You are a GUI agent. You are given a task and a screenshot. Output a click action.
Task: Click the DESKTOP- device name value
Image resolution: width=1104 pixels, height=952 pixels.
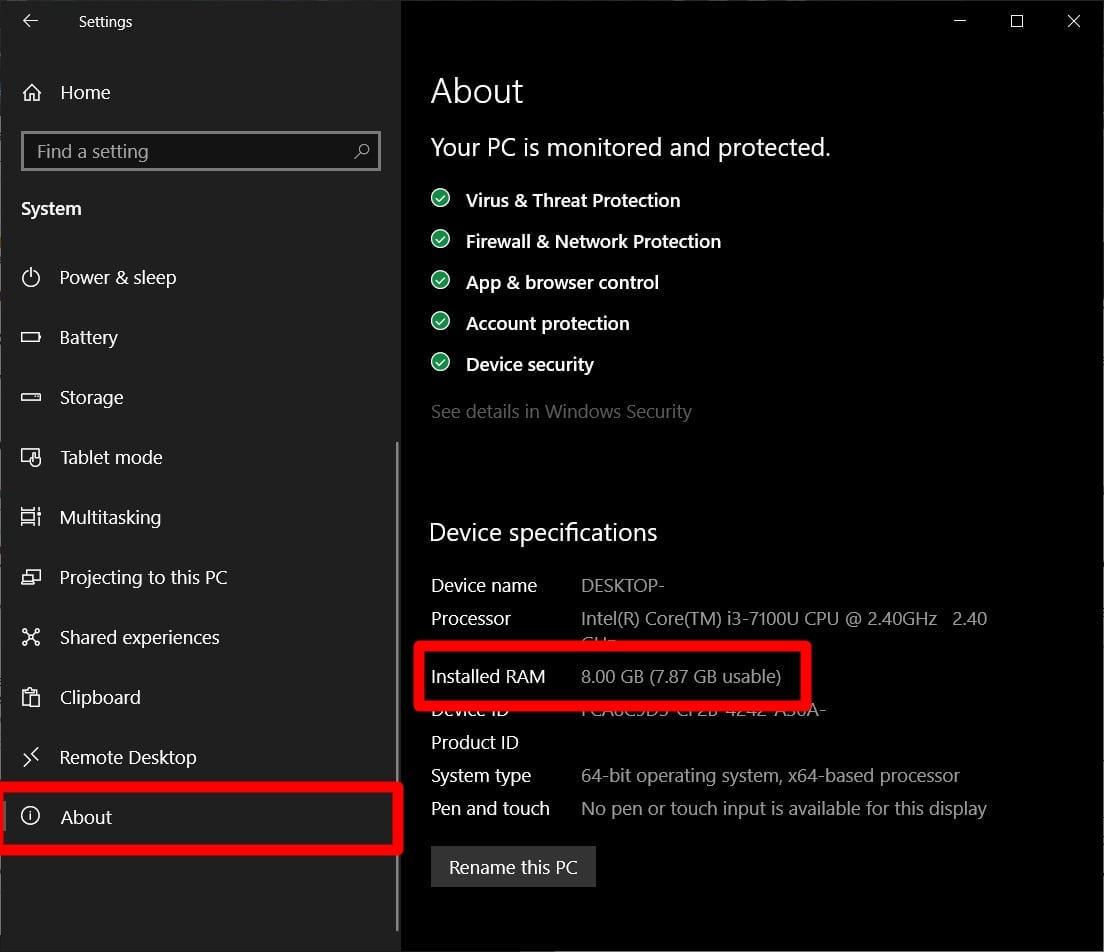pos(622,586)
